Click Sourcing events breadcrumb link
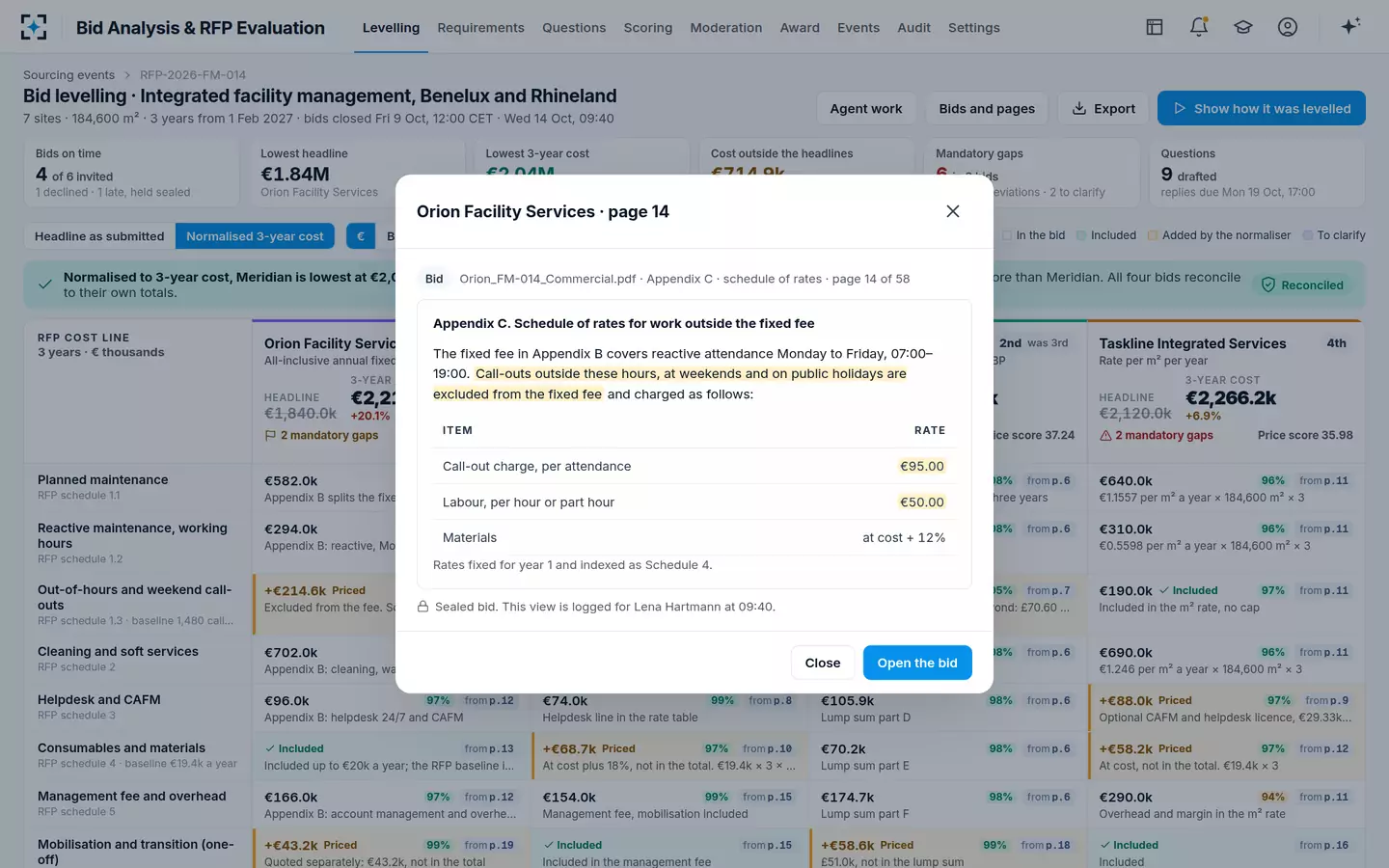1389x868 pixels. click(x=68, y=75)
